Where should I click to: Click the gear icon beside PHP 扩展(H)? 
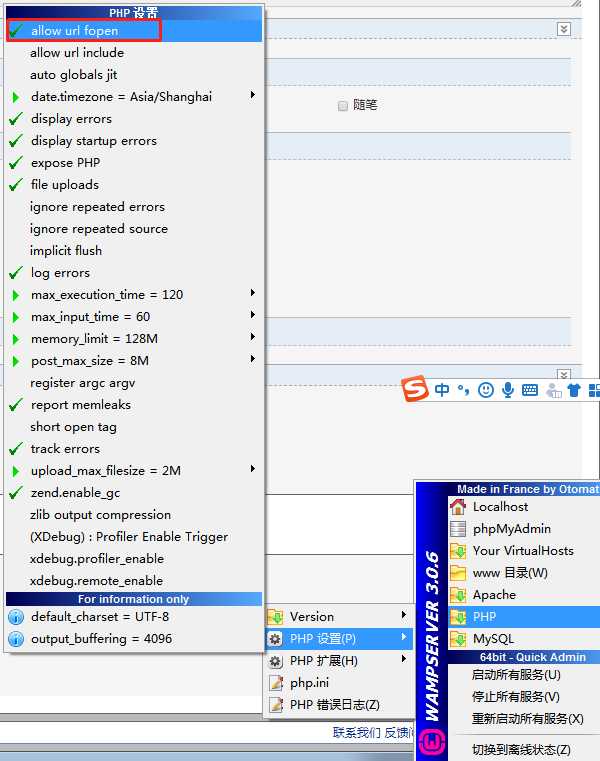tap(275, 661)
